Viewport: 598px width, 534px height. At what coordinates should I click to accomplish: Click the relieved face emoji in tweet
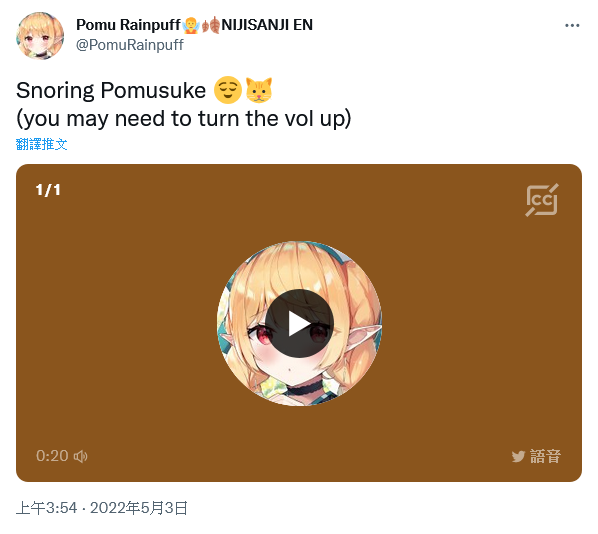click(x=228, y=90)
